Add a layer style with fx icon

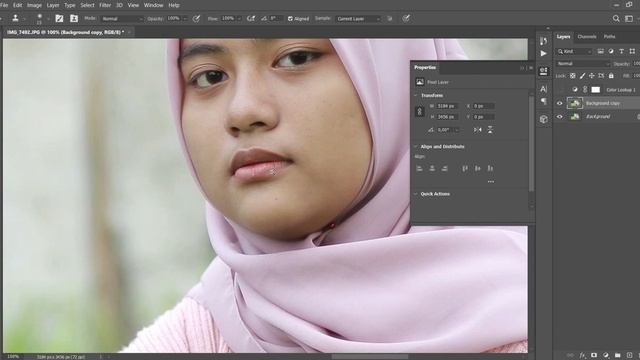coord(582,356)
